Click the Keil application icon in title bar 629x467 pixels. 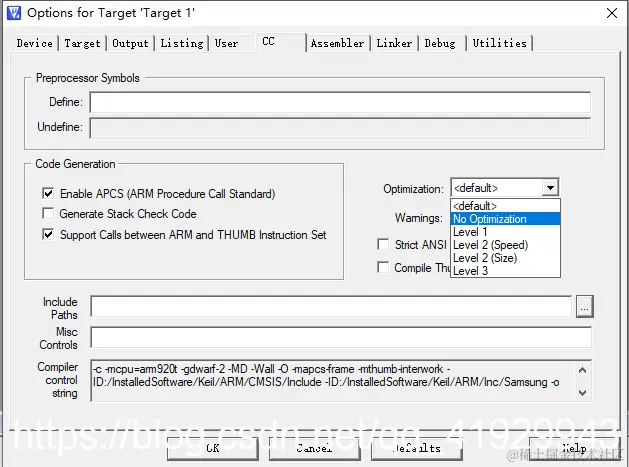[x=14, y=13]
